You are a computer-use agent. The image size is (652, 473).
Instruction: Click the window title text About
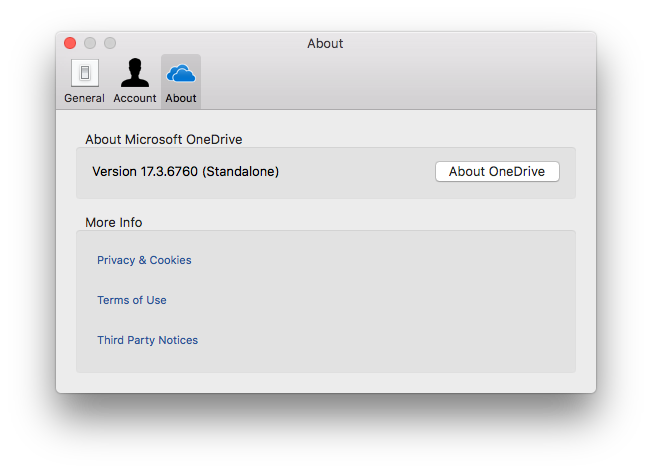[325, 43]
